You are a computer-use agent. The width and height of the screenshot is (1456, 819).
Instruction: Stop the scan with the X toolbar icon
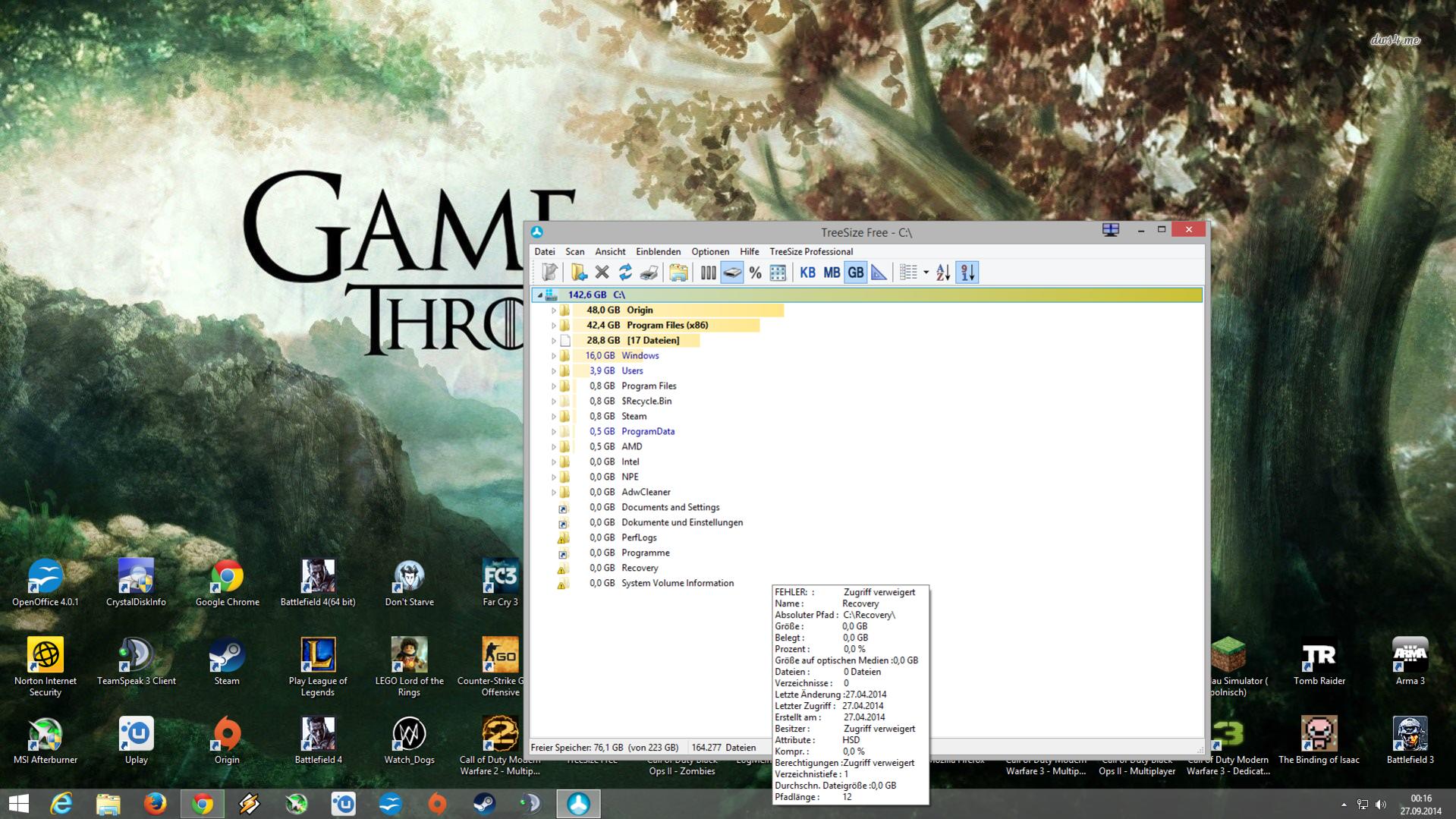602,272
